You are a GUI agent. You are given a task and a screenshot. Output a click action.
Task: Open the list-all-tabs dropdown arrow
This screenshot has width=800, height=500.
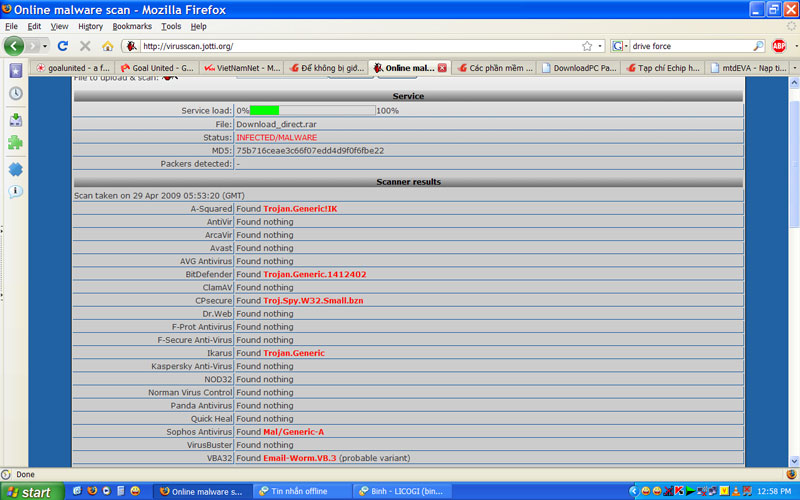(794, 67)
